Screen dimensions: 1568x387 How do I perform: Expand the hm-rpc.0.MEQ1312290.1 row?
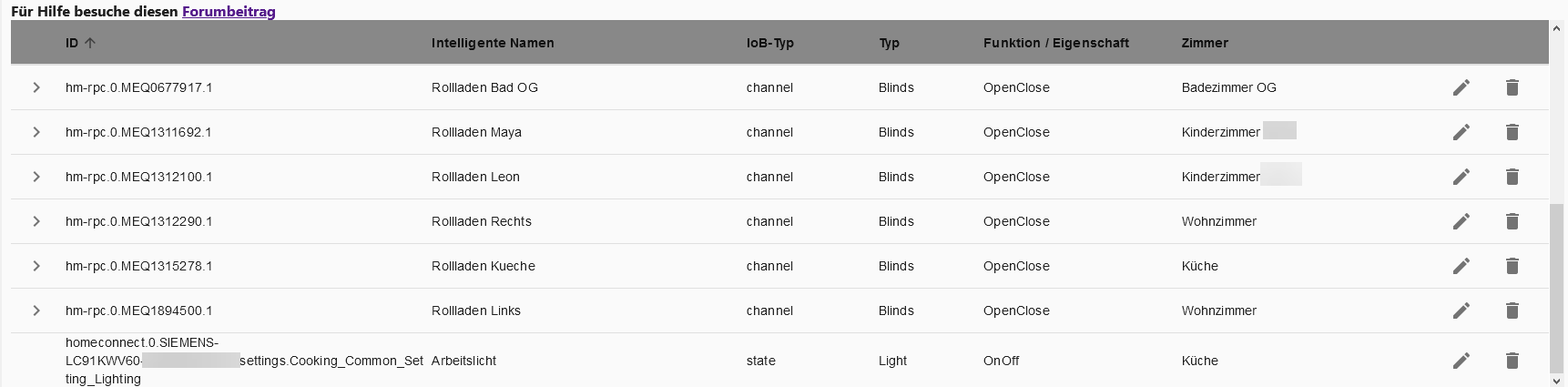pos(36,221)
